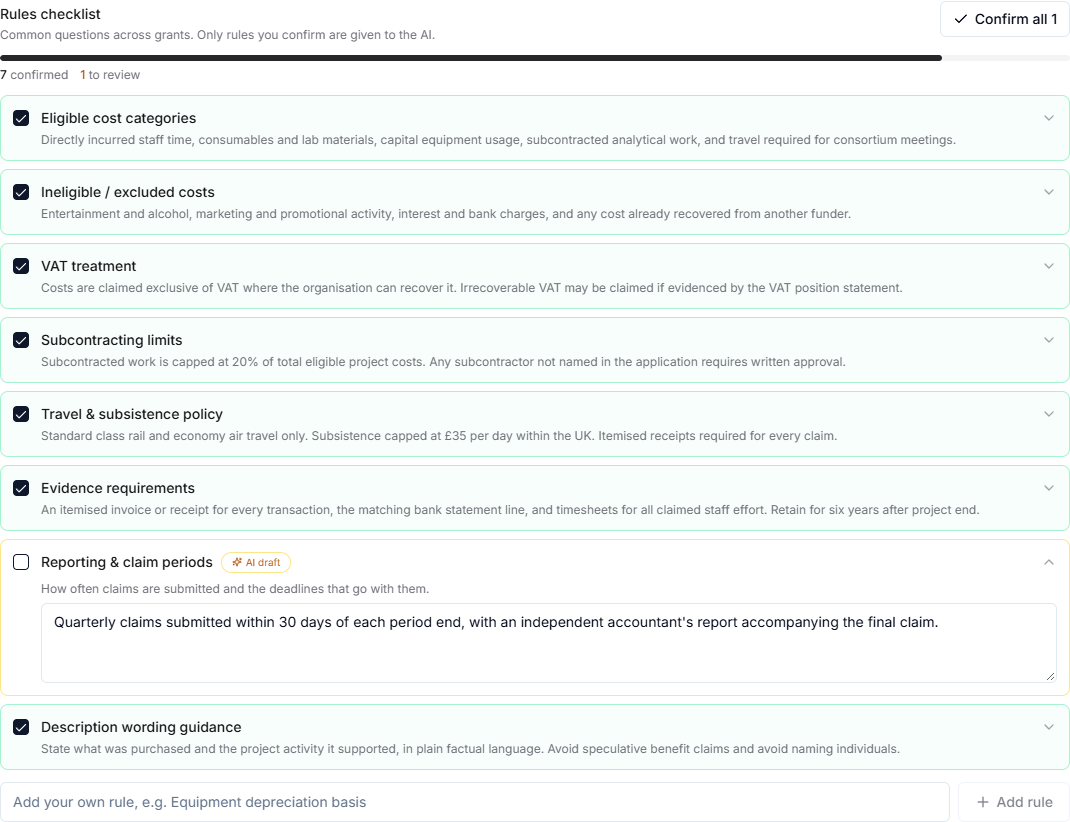1070x822 pixels.
Task: Expand the VAT treatment rule
Action: tap(1049, 266)
